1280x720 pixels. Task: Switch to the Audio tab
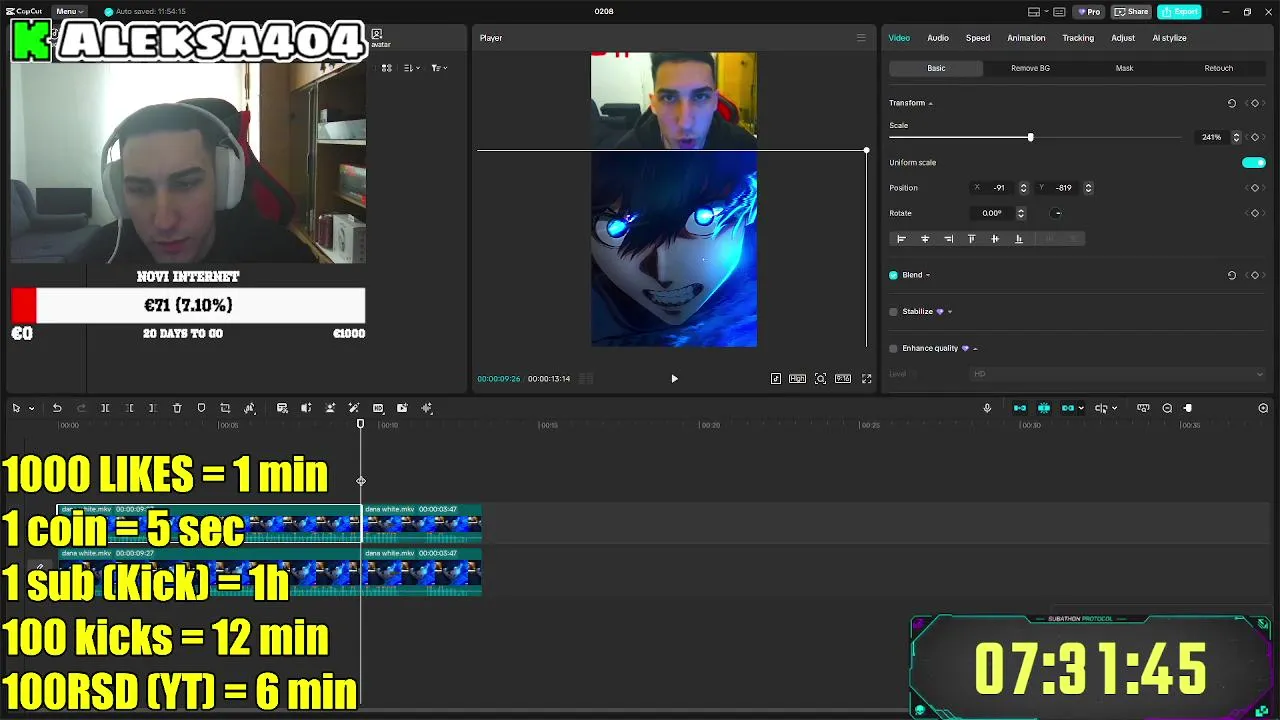click(938, 38)
